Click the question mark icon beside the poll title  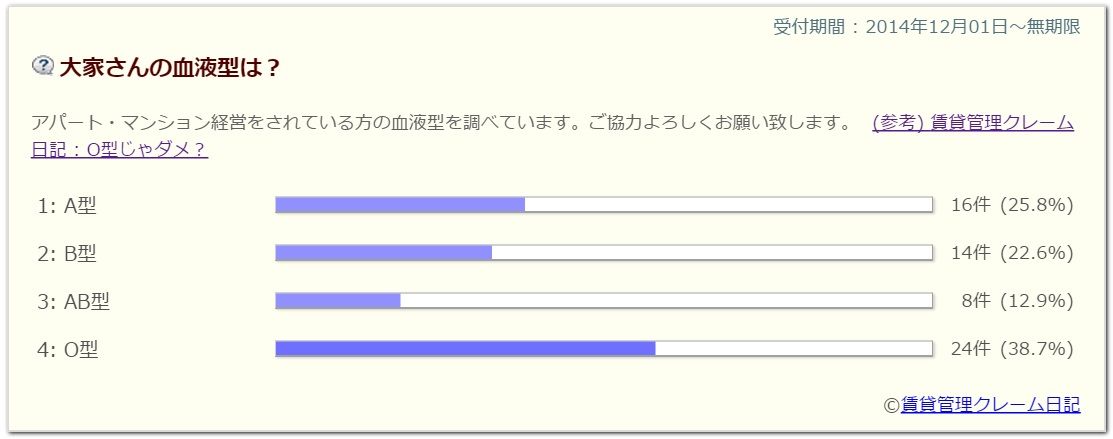(x=43, y=66)
